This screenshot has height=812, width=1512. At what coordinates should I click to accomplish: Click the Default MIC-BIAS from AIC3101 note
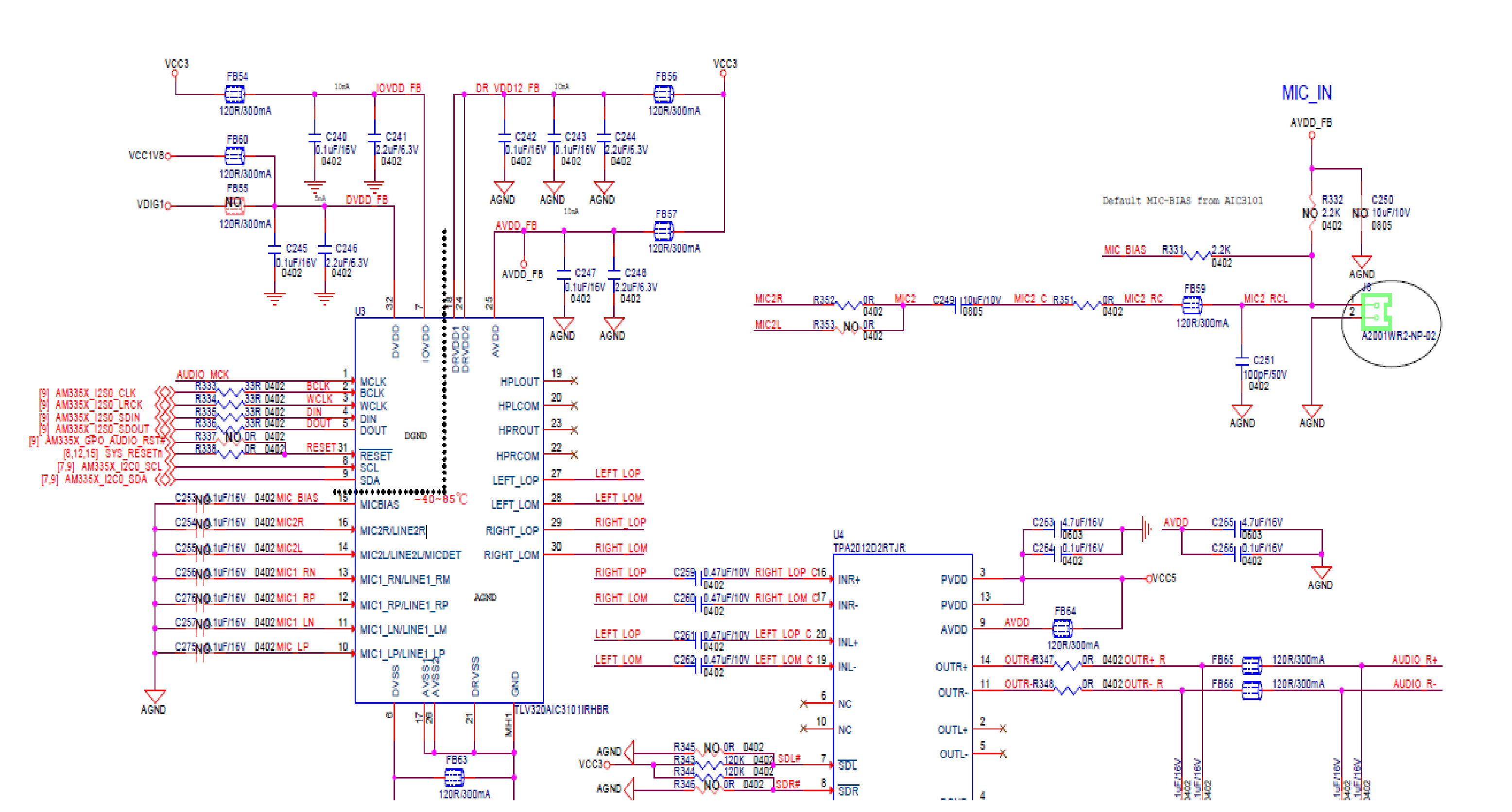tap(1182, 201)
